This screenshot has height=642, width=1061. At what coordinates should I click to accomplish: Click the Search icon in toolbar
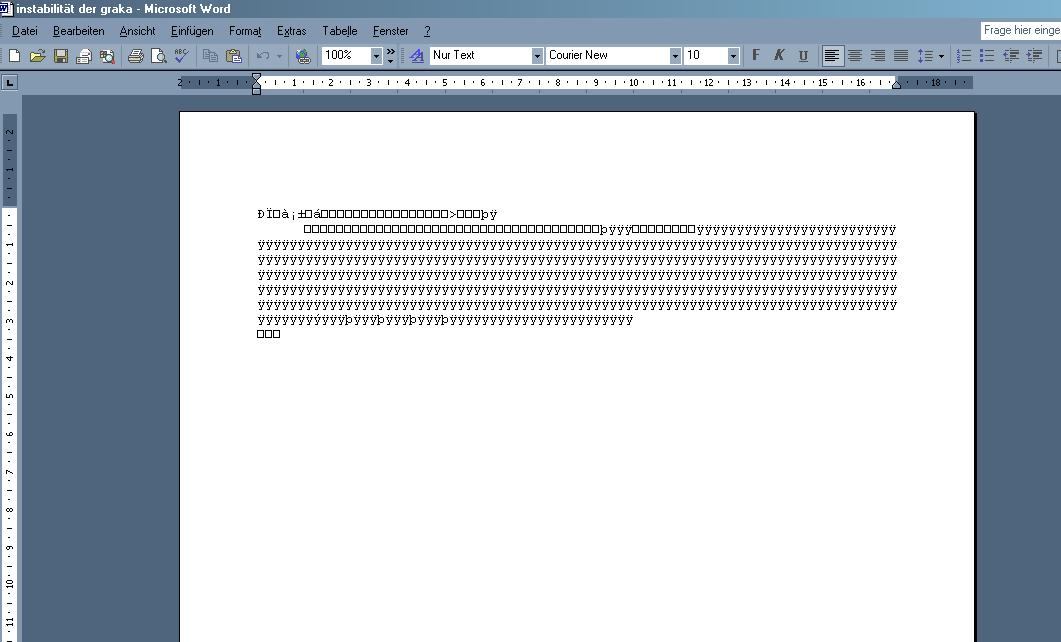(x=107, y=55)
